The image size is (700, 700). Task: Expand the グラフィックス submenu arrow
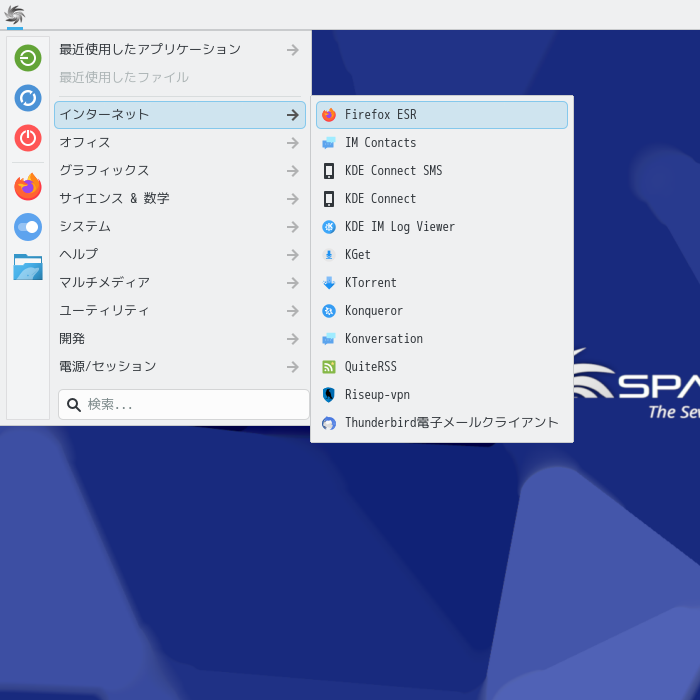(293, 171)
